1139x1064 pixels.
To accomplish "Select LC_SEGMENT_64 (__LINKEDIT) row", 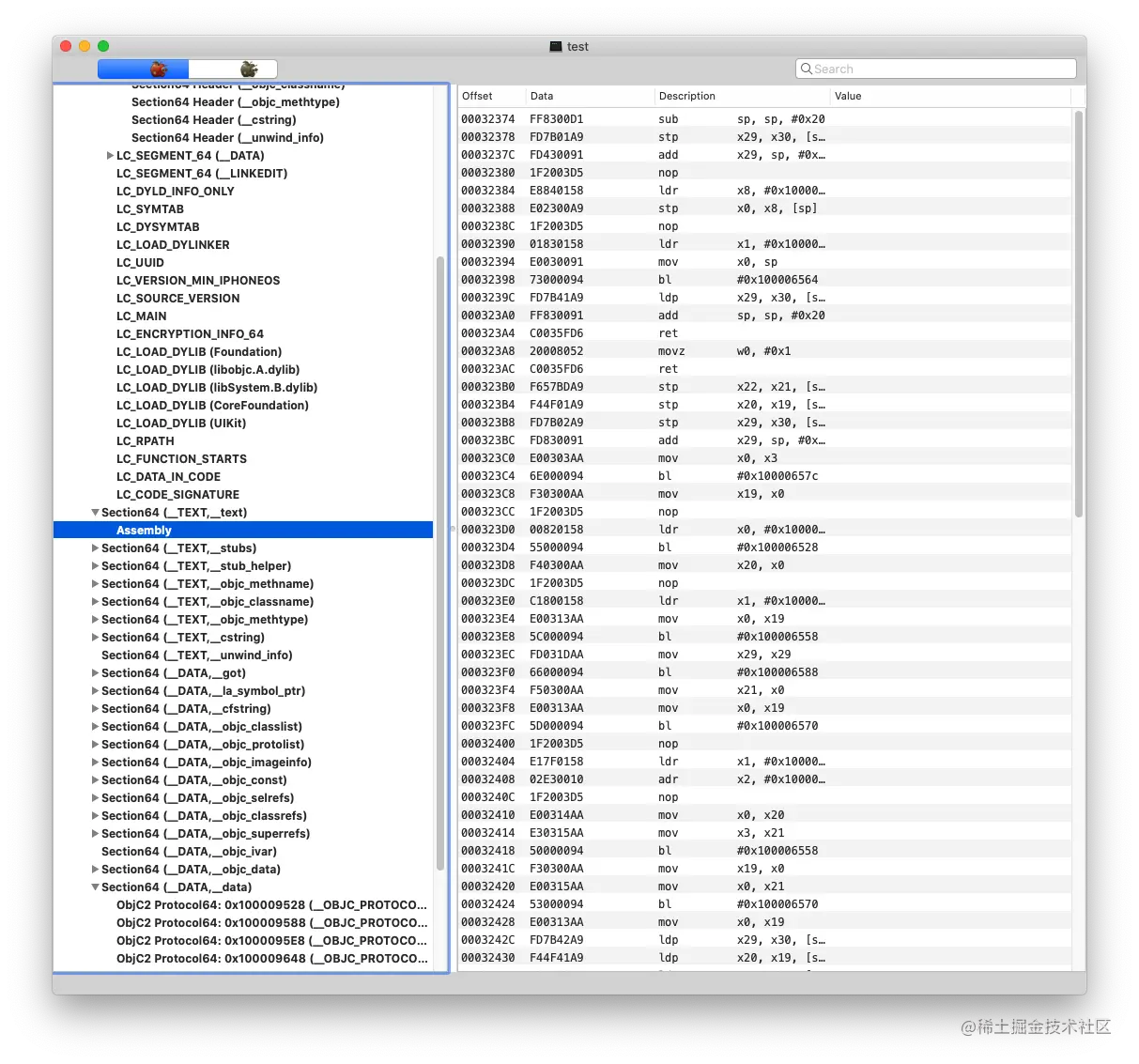I will point(243,174).
